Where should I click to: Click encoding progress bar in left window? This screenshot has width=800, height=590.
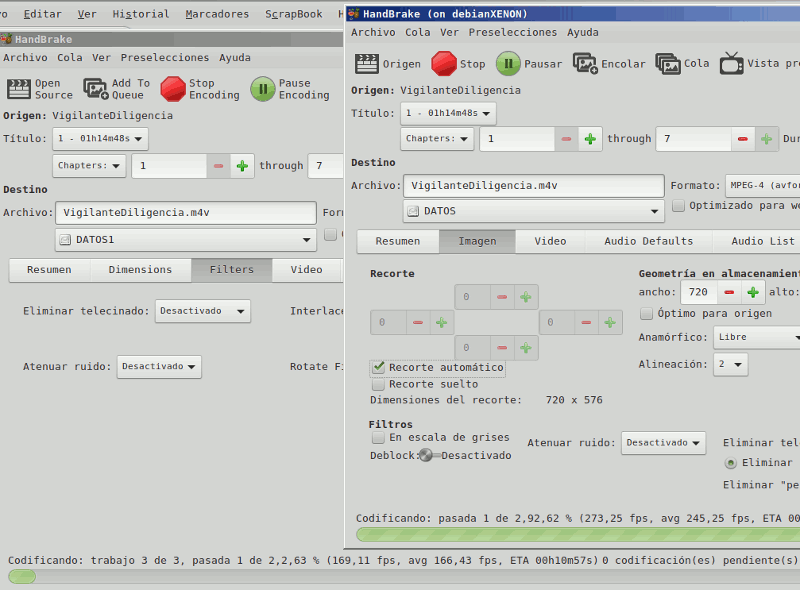(x=404, y=577)
